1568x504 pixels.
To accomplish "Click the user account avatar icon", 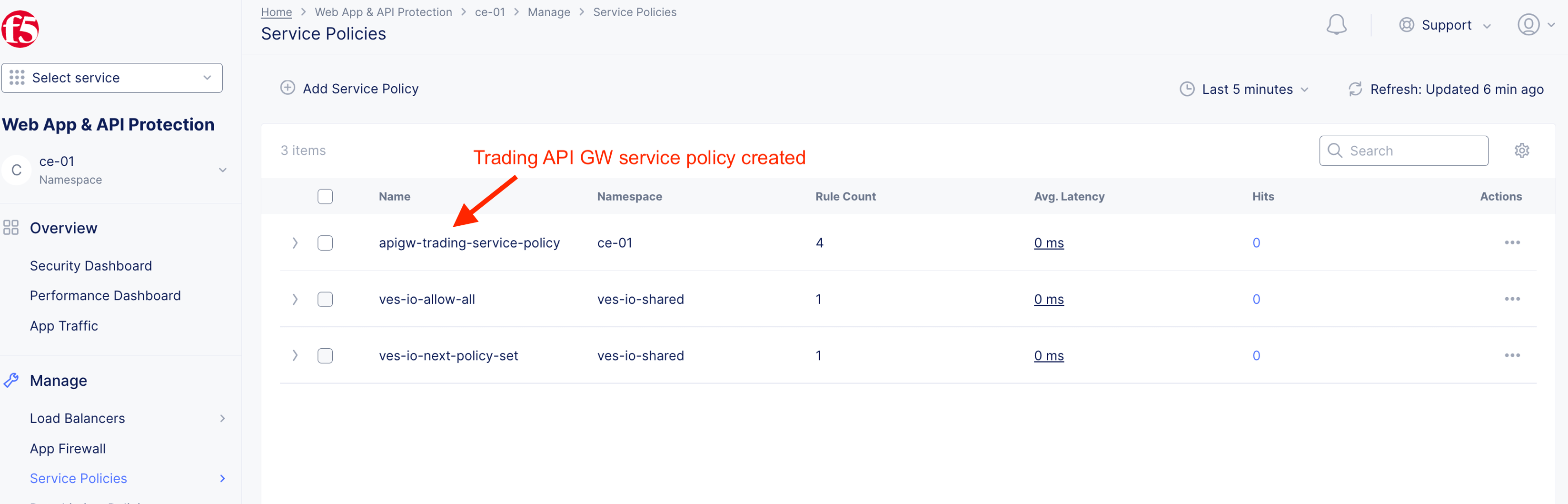I will tap(1528, 25).
